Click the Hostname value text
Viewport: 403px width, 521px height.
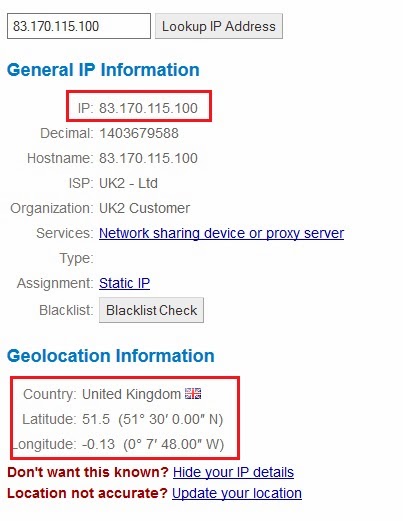coord(148,158)
